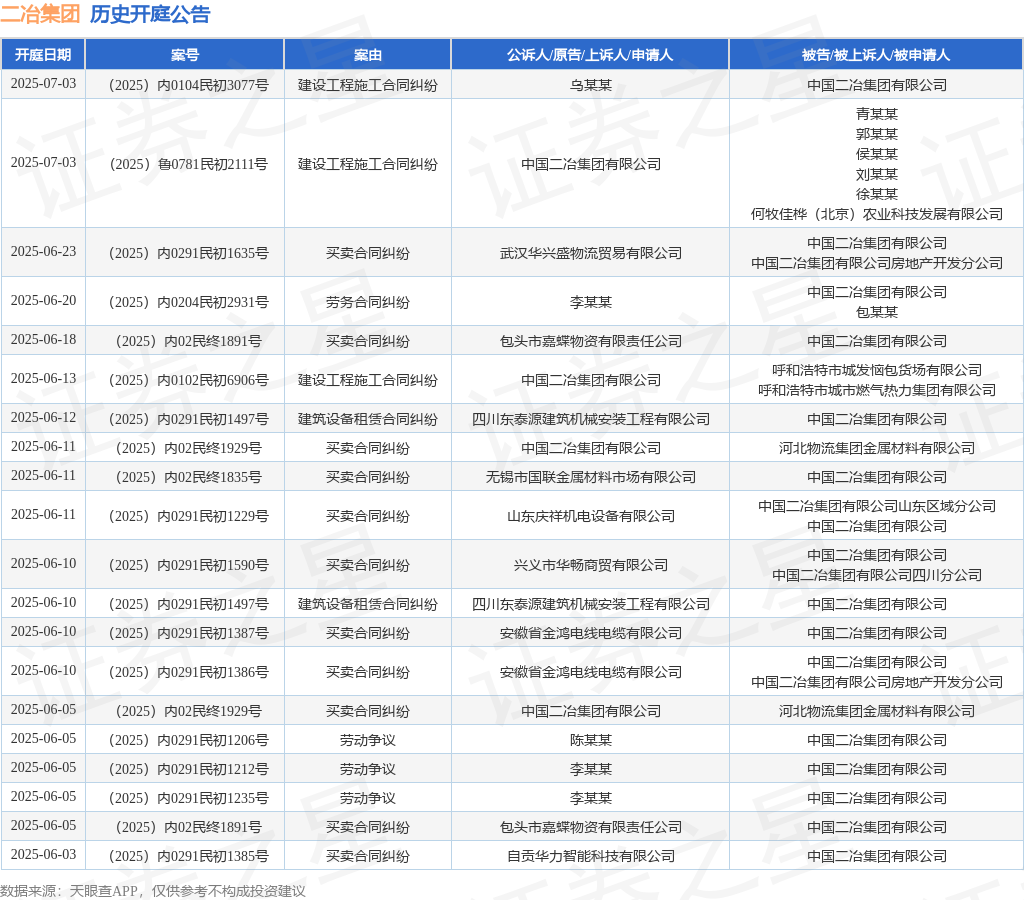This screenshot has height=900, width=1024.
Task: Click the date 2025-06-20
Action: click(x=43, y=300)
